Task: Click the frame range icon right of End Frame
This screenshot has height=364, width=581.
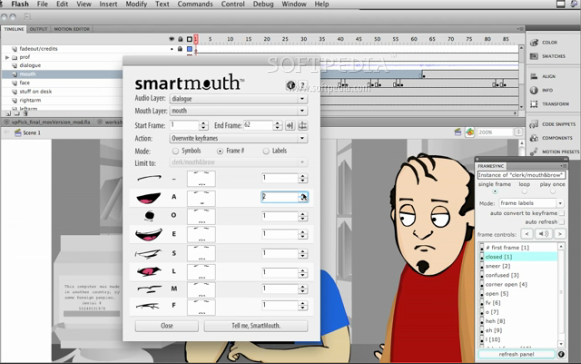Action: pos(302,126)
